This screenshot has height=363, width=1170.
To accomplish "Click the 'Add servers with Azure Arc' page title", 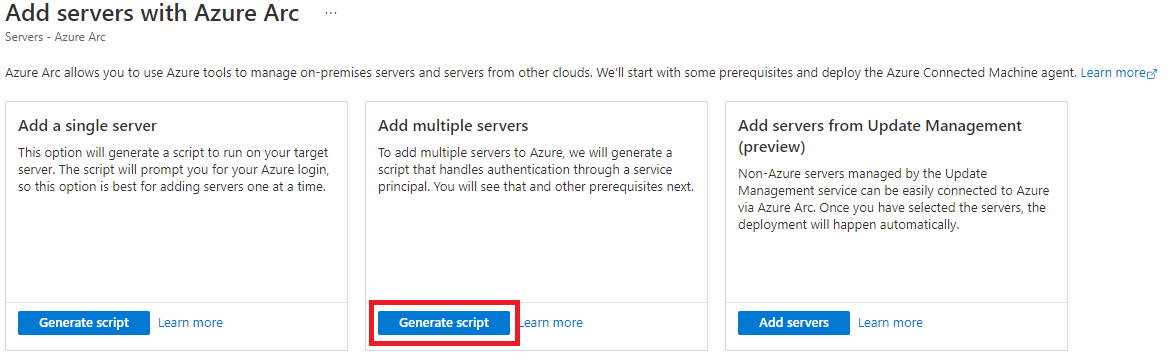I will pos(152,13).
